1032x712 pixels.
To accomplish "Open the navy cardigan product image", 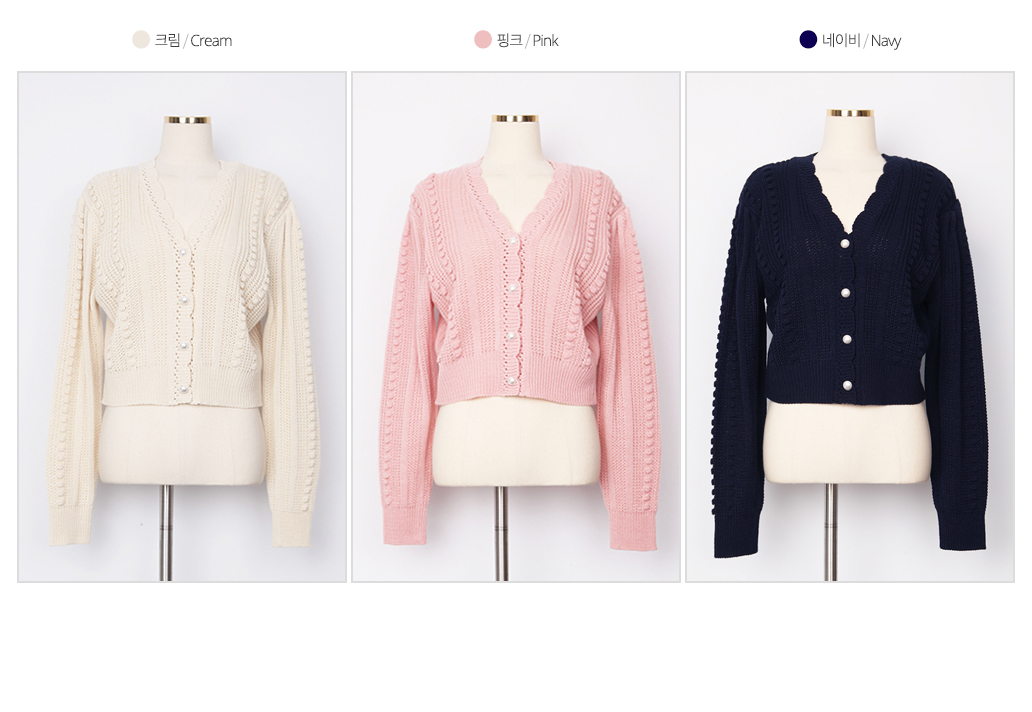I will pyautogui.click(x=850, y=327).
